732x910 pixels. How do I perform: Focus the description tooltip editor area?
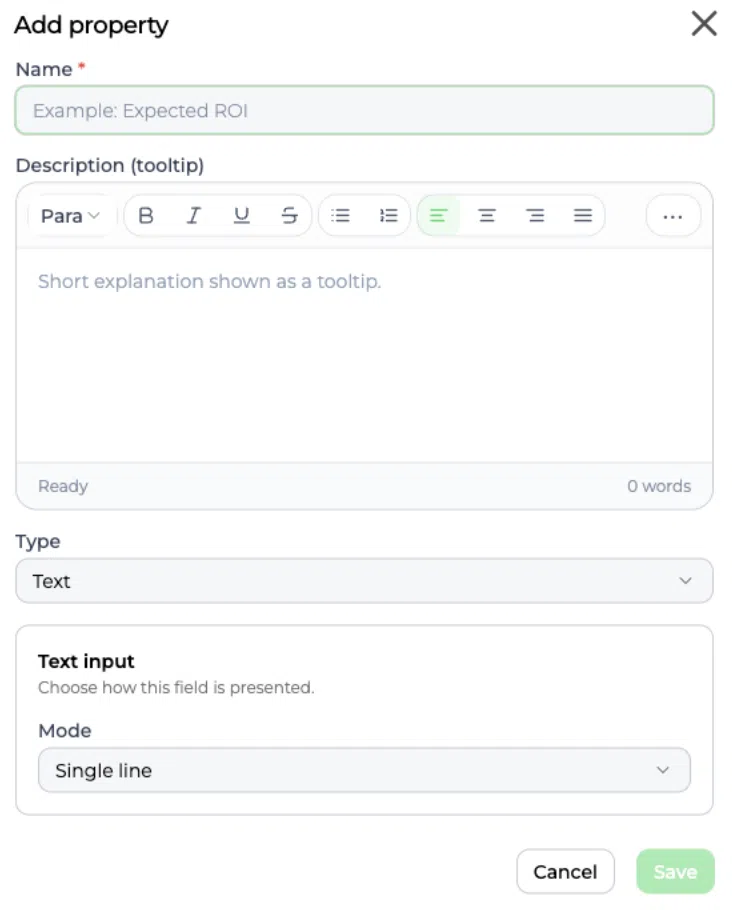(x=365, y=355)
